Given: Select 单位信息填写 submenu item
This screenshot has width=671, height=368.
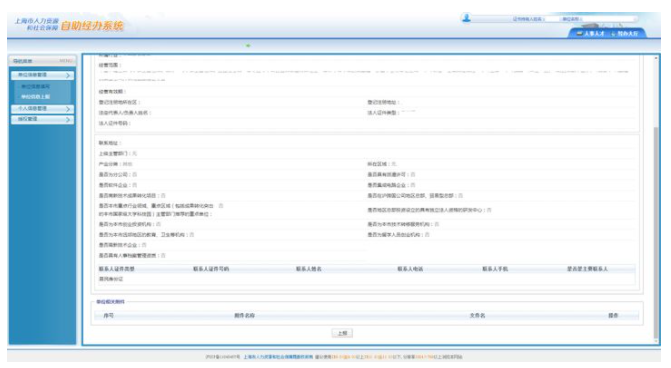Looking at the screenshot, I should pos(36,86).
